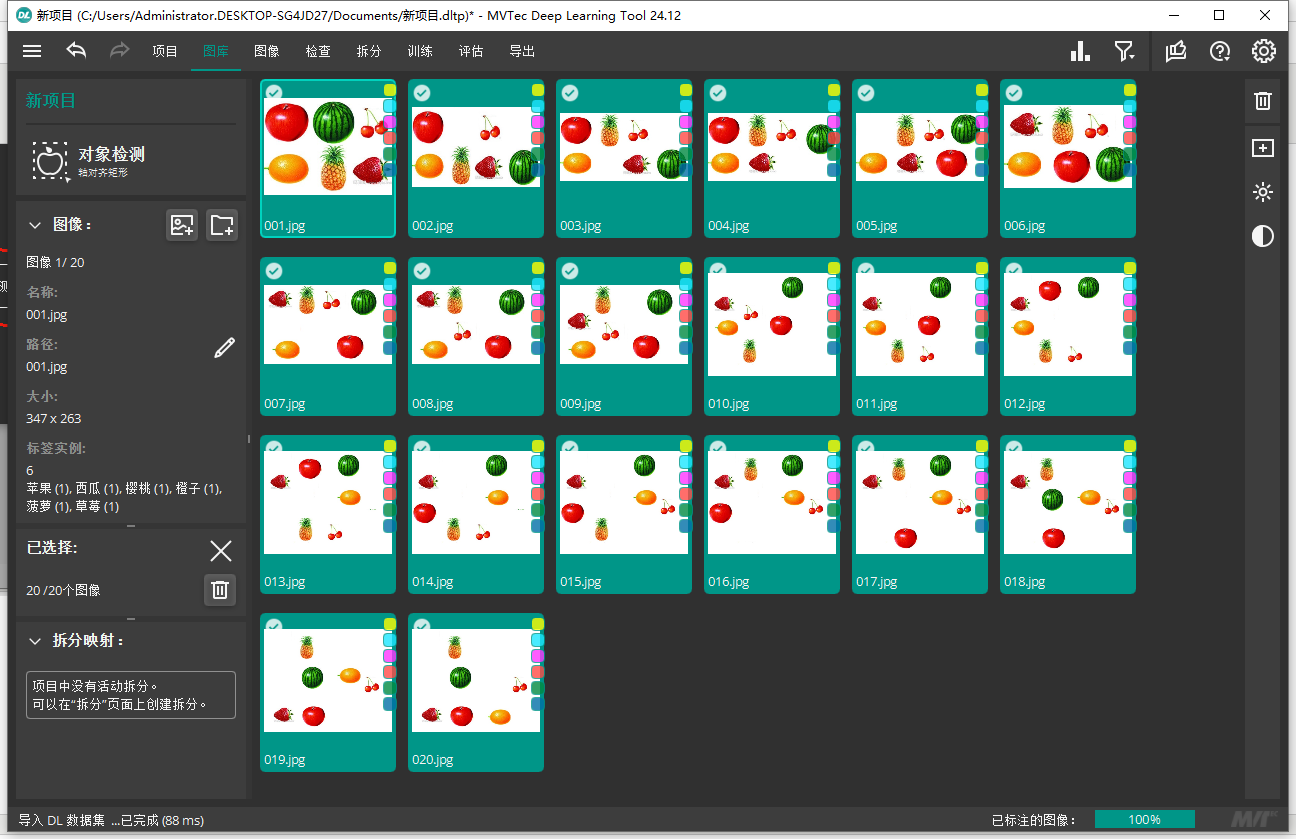The width and height of the screenshot is (1296, 839).
Task: Switch to the 拆分 tab
Action: coord(369,51)
